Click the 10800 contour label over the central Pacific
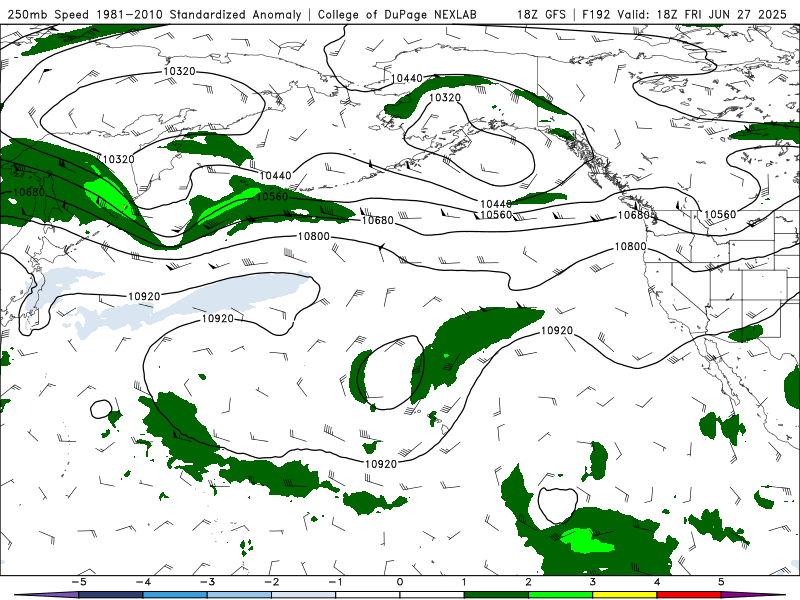 click(314, 236)
